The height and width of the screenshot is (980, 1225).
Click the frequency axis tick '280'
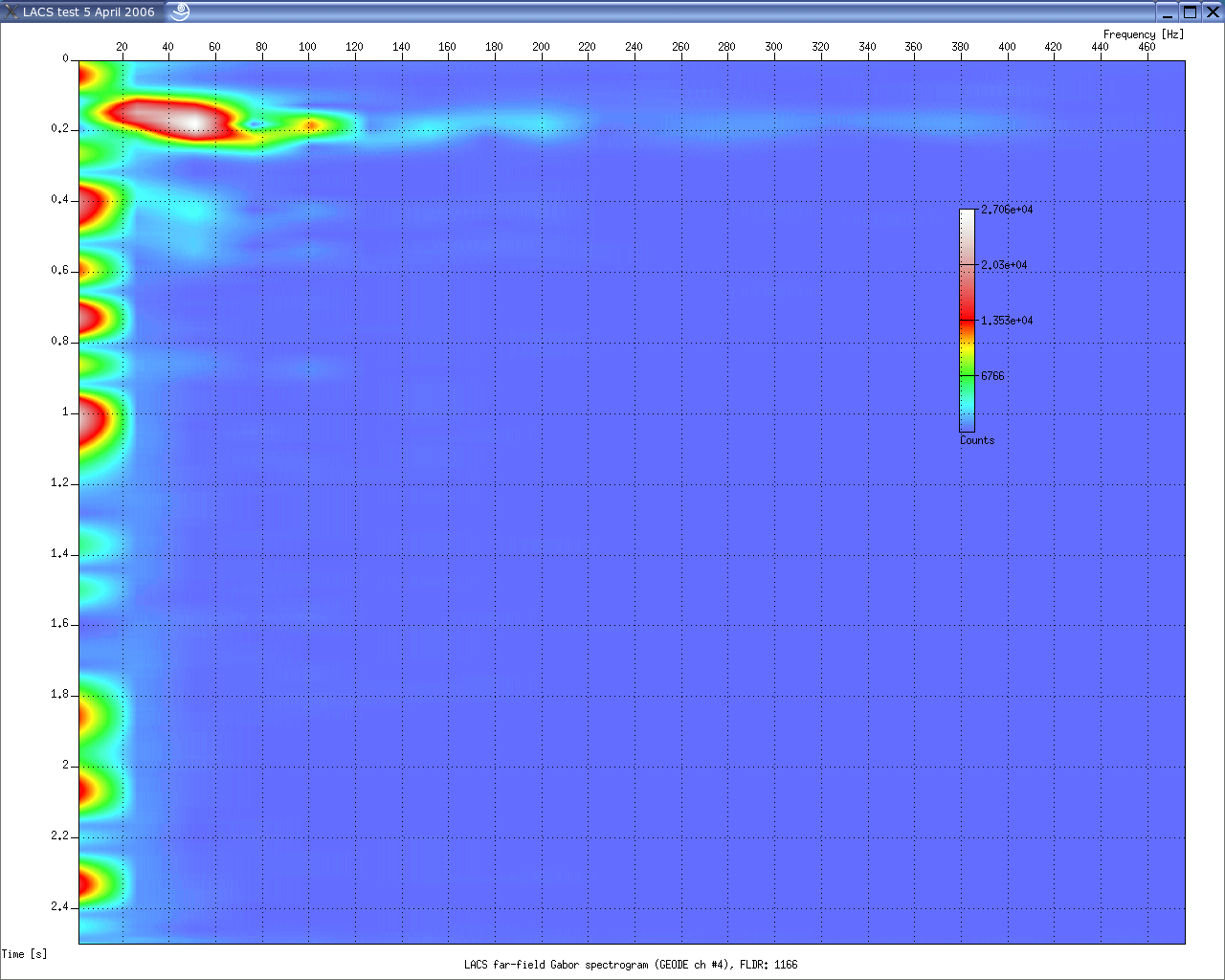(726, 47)
